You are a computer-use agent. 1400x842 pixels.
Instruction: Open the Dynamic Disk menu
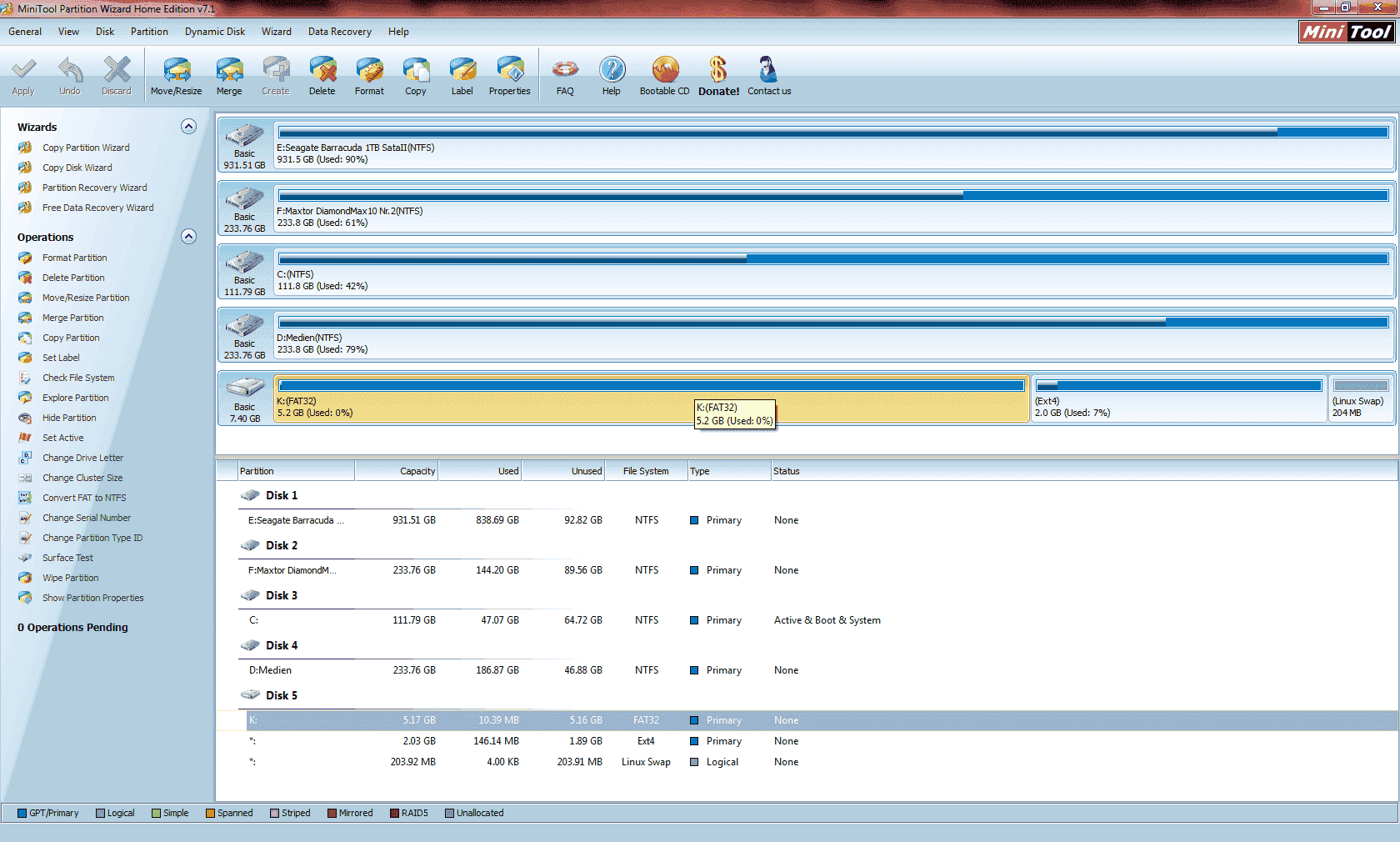(215, 32)
